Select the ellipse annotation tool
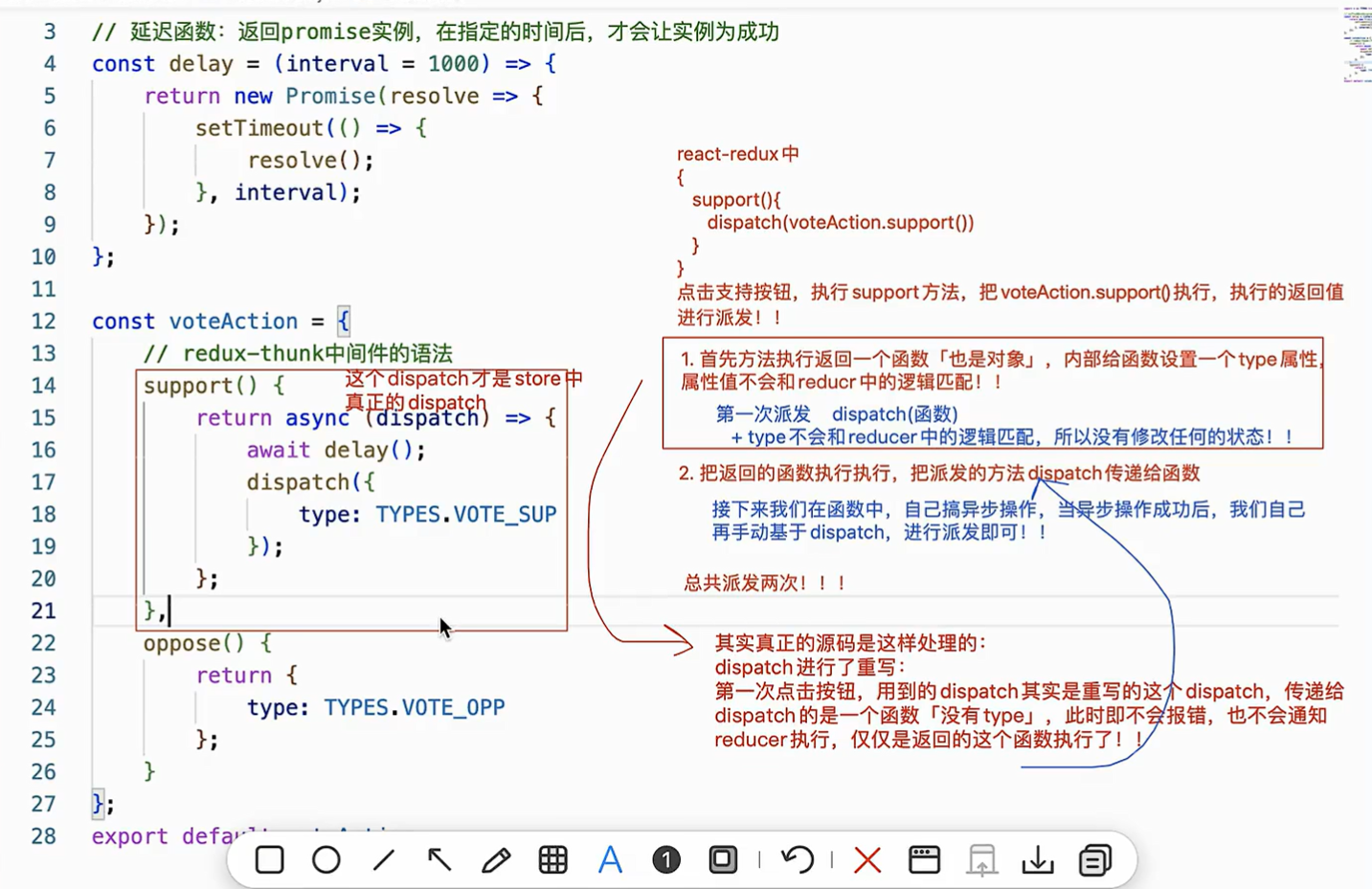The image size is (1372, 889). pyautogui.click(x=326, y=860)
